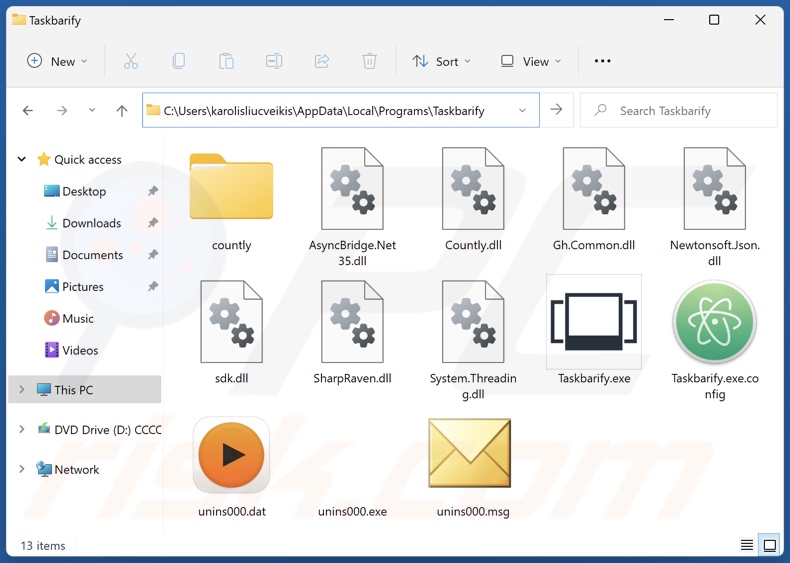The height and width of the screenshot is (563, 790).
Task: Select This PC in navigation pane
Action: coord(85,390)
